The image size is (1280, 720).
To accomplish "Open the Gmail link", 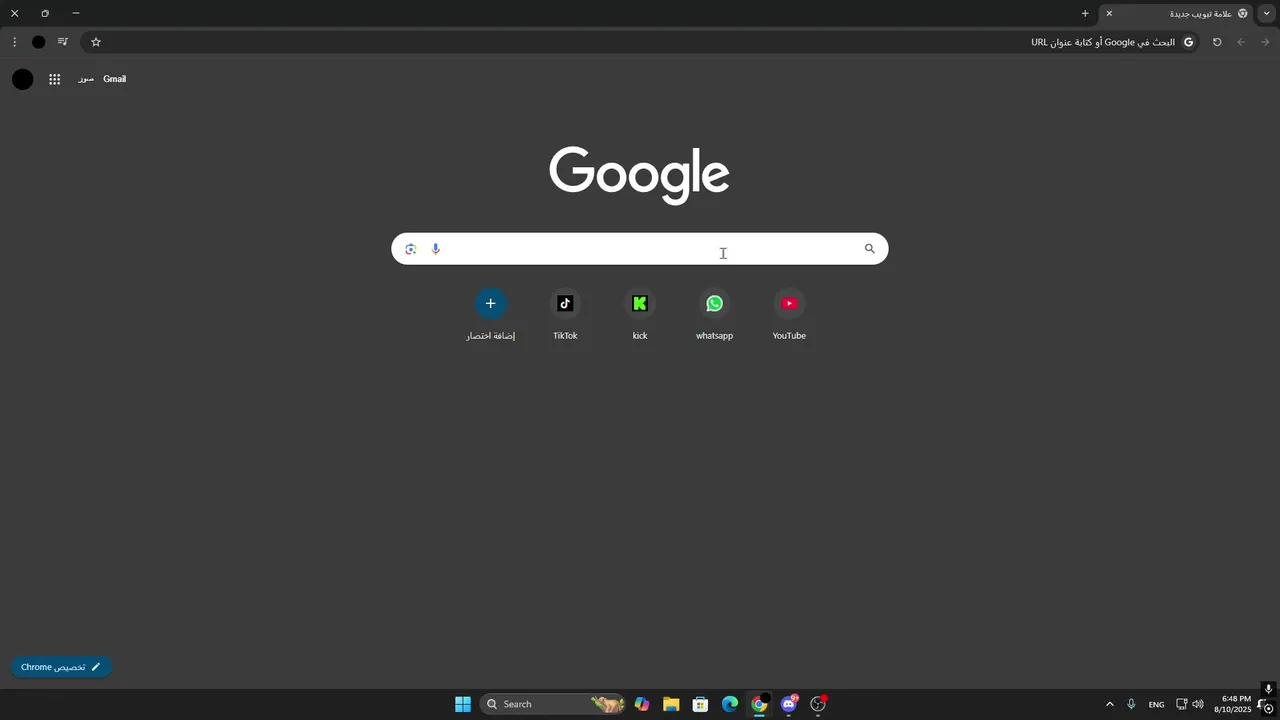I will (x=115, y=79).
